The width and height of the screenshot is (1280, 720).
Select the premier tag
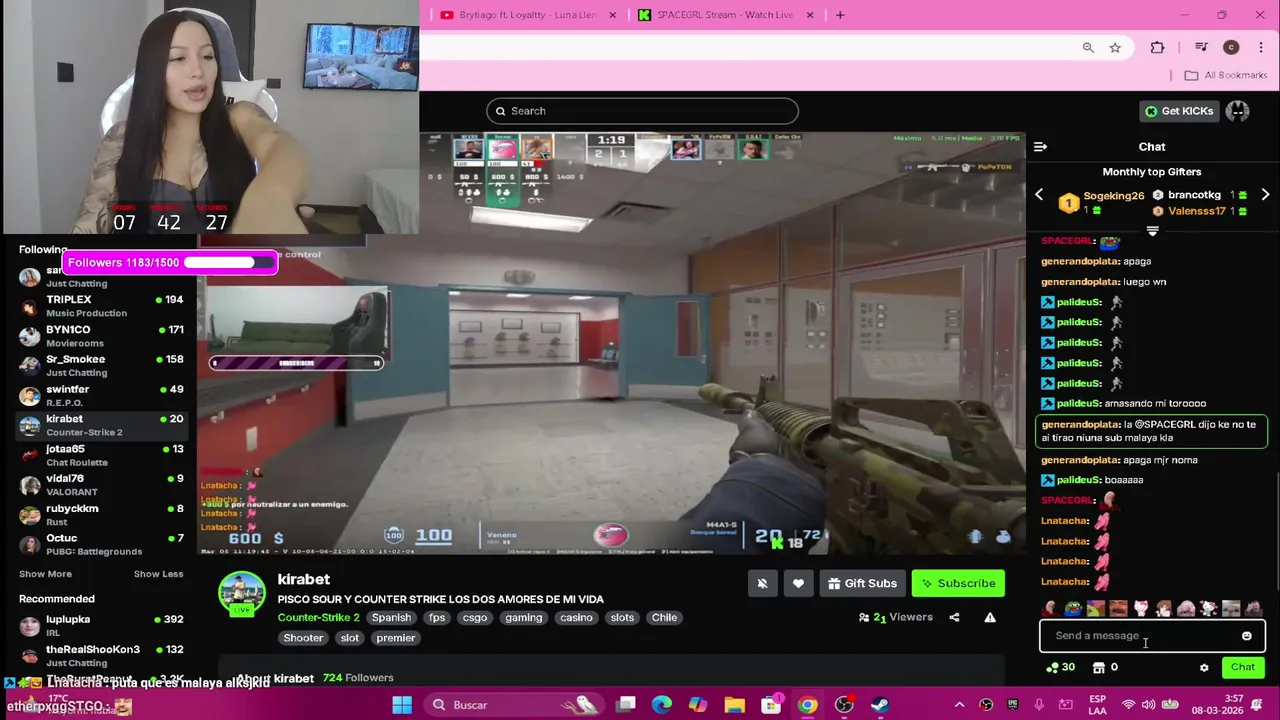point(396,638)
